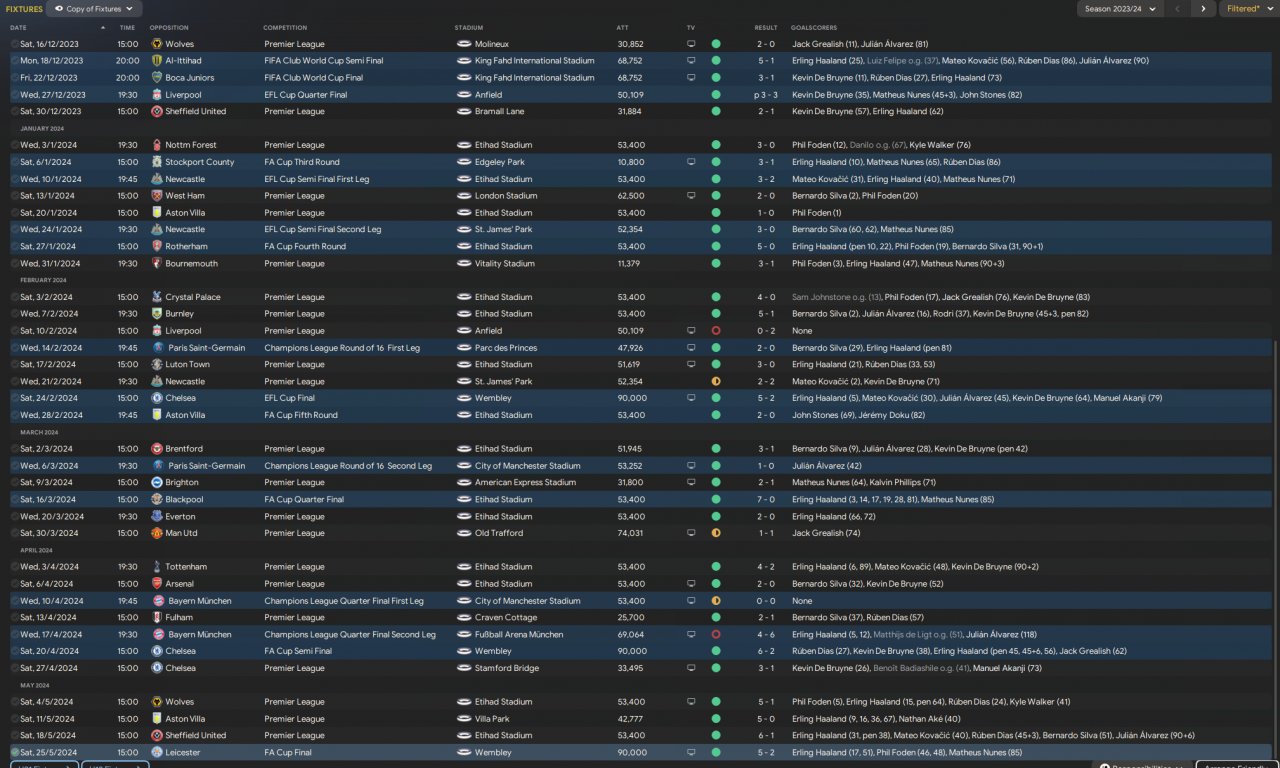Tick the checkbox for the Brighton fixture
Viewport: 1280px width, 768px height.
[15, 483]
